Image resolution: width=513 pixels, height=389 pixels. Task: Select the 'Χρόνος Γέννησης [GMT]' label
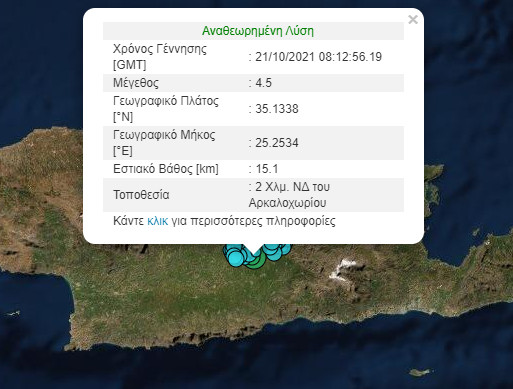pos(160,57)
